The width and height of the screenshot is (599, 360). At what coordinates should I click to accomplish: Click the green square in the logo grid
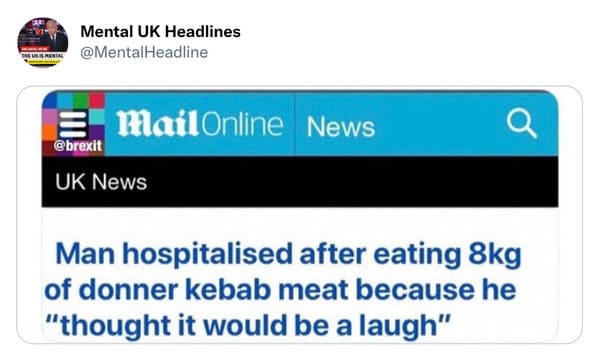point(81,100)
